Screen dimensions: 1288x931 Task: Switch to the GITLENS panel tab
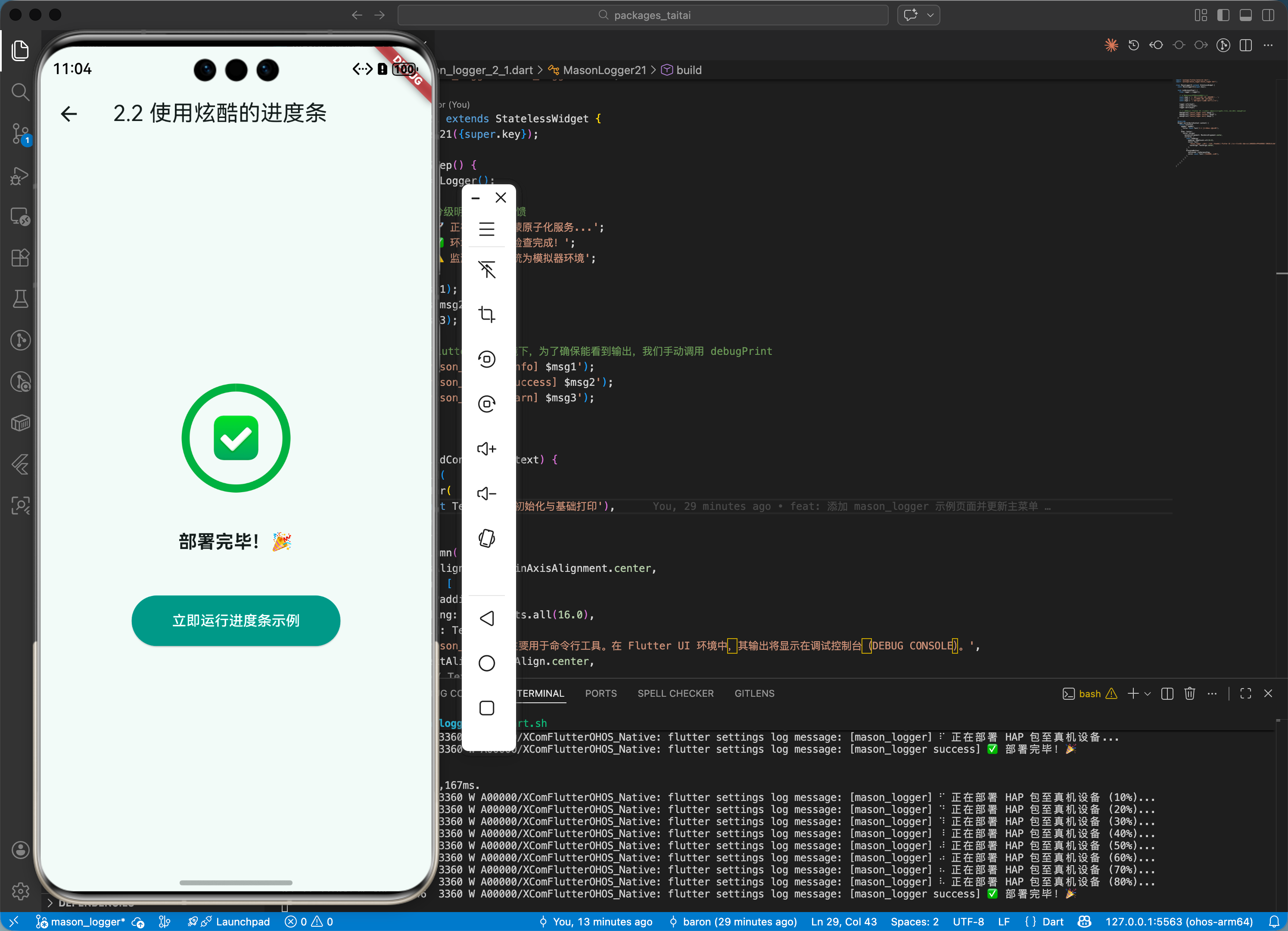pyautogui.click(x=754, y=693)
